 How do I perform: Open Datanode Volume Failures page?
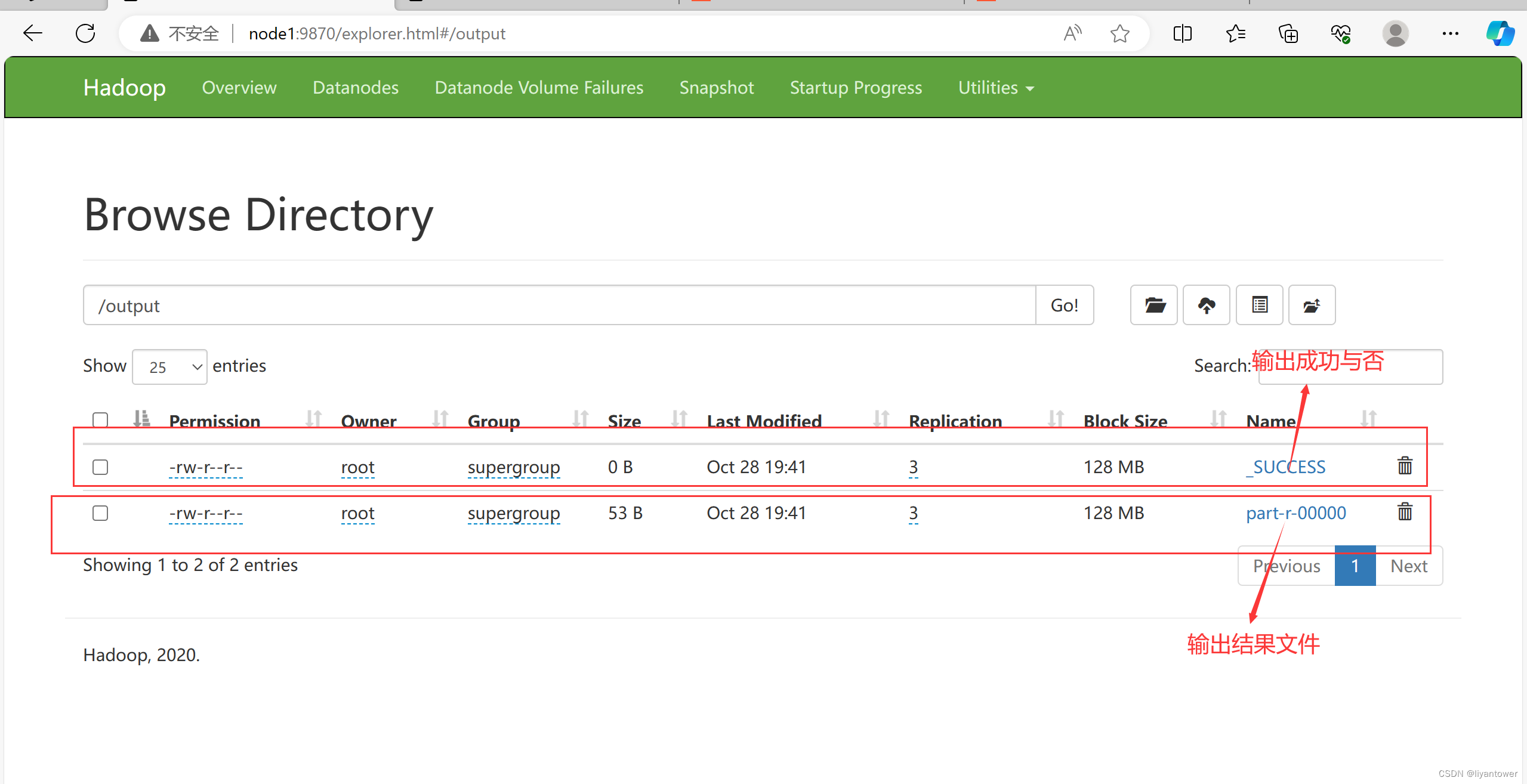pyautogui.click(x=539, y=88)
